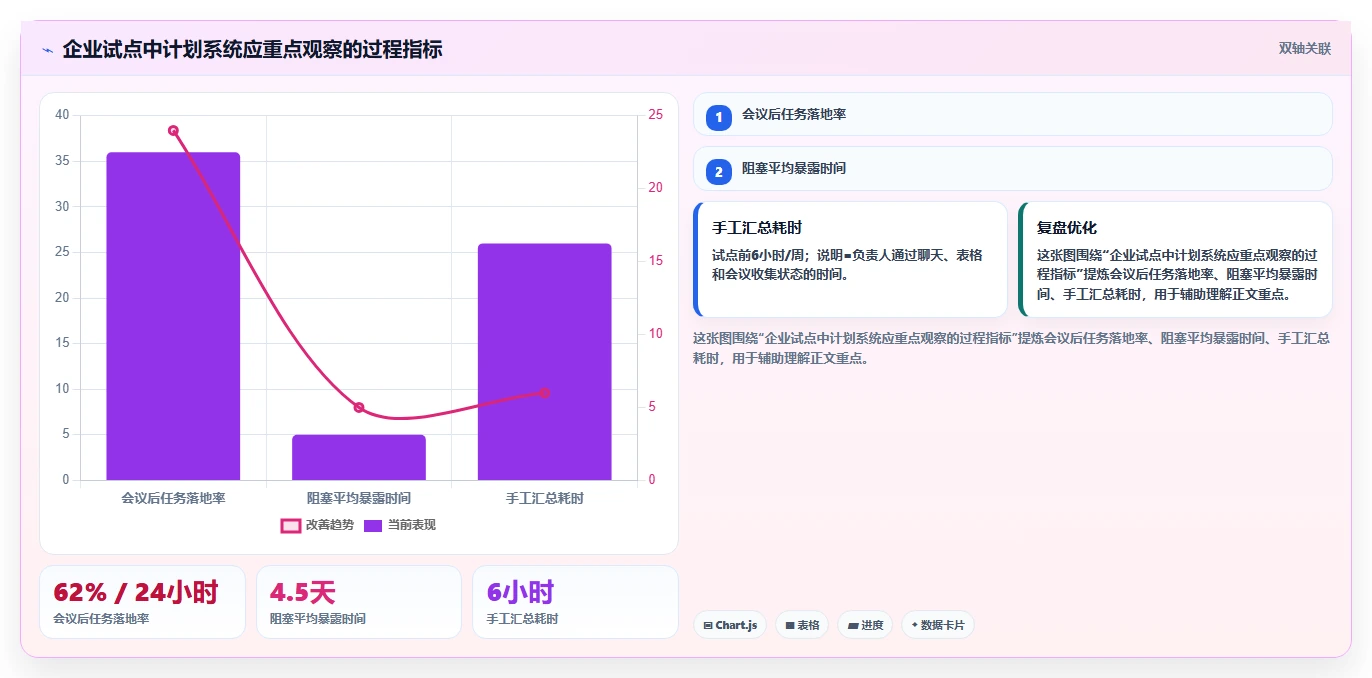Image resolution: width=1372 pixels, height=678 pixels.
Task: Click the pink 改善趋势 legend swatch
Action: [x=290, y=525]
